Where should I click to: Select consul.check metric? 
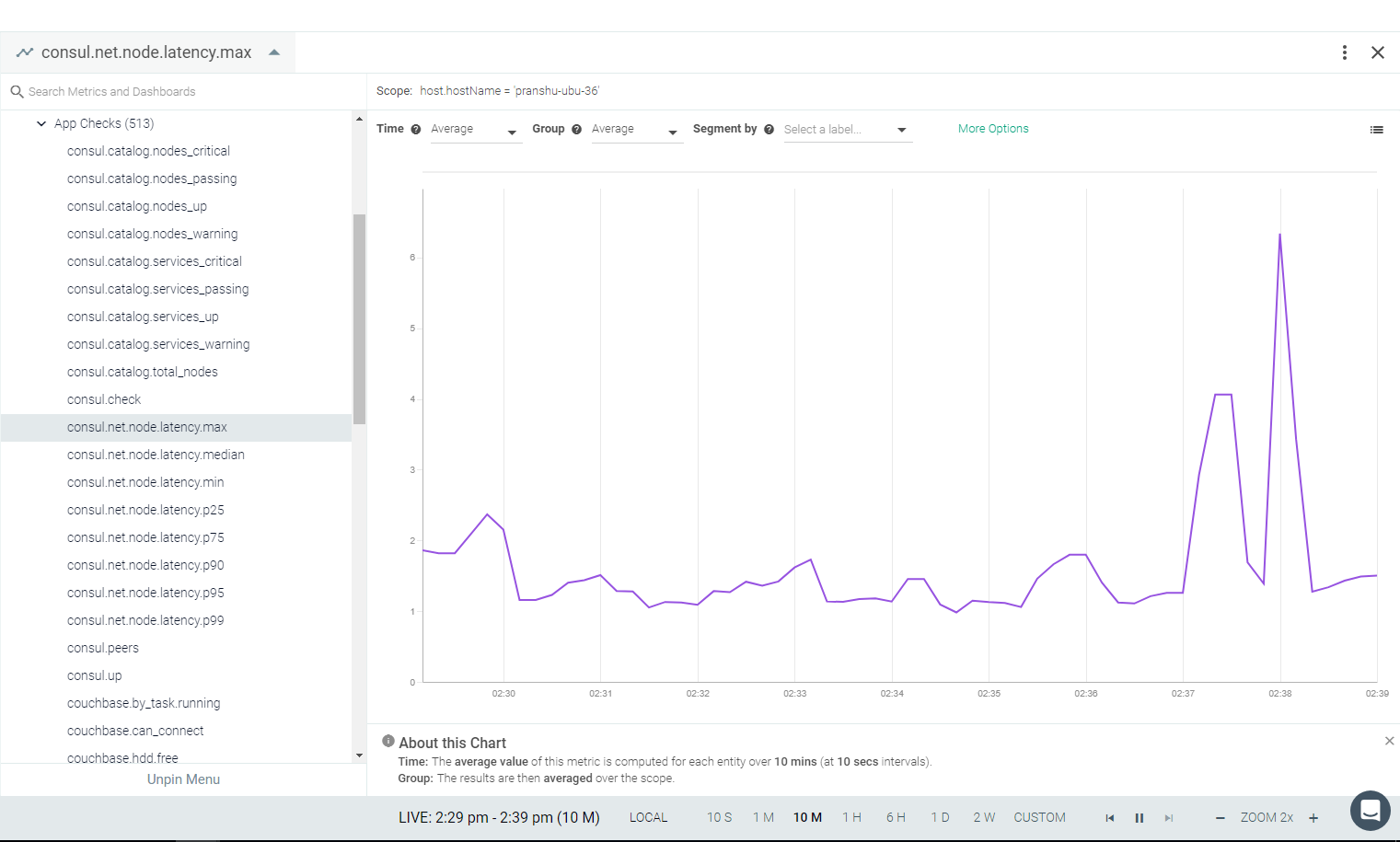pyautogui.click(x=177, y=399)
